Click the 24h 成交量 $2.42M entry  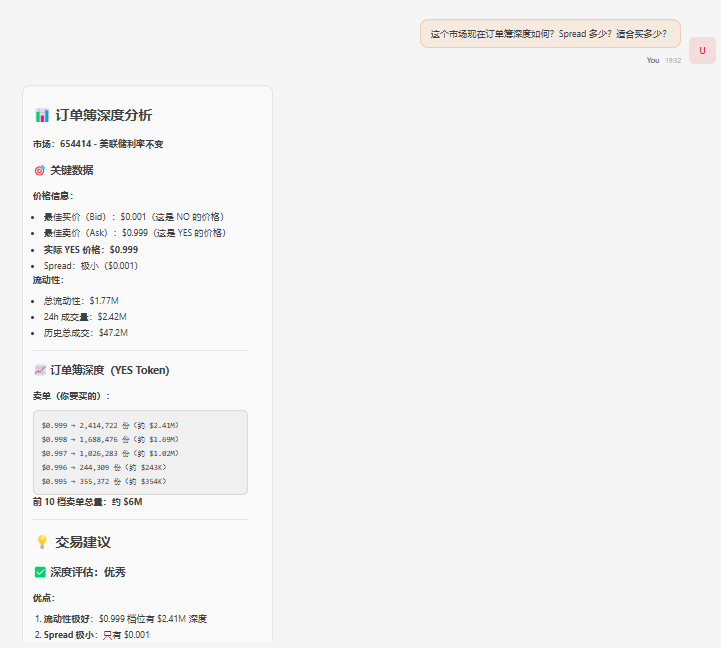tap(82, 316)
